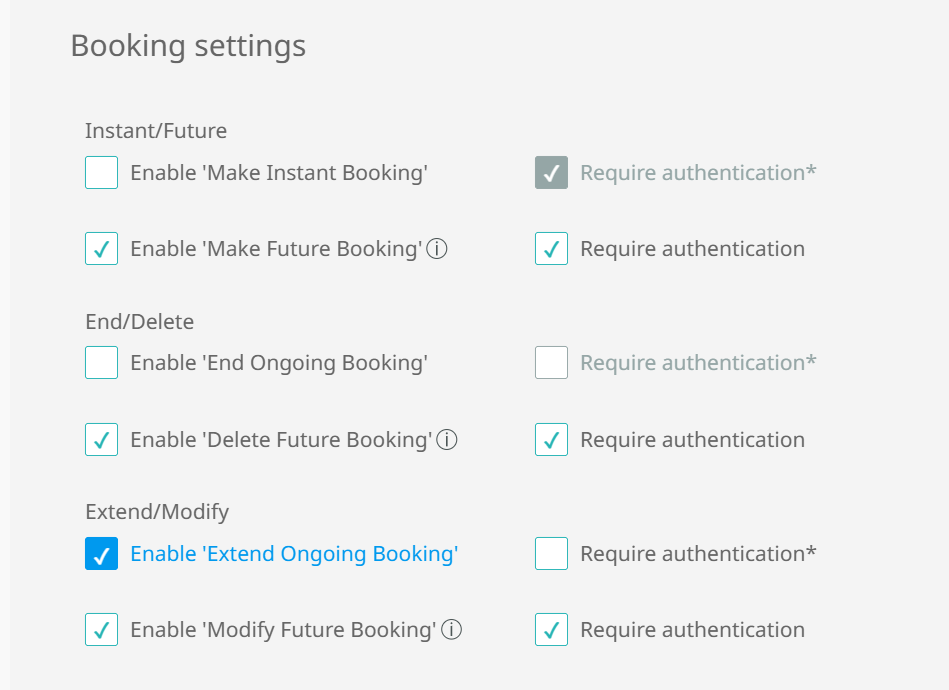Click 'Enable Make Instant Booking' label

pyautogui.click(x=279, y=173)
